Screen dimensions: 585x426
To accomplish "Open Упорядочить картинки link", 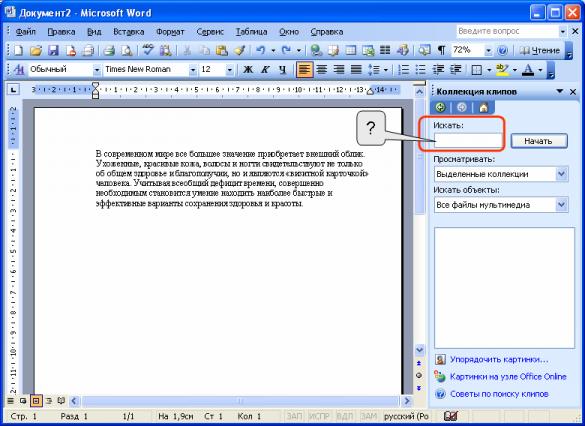I will (499, 360).
